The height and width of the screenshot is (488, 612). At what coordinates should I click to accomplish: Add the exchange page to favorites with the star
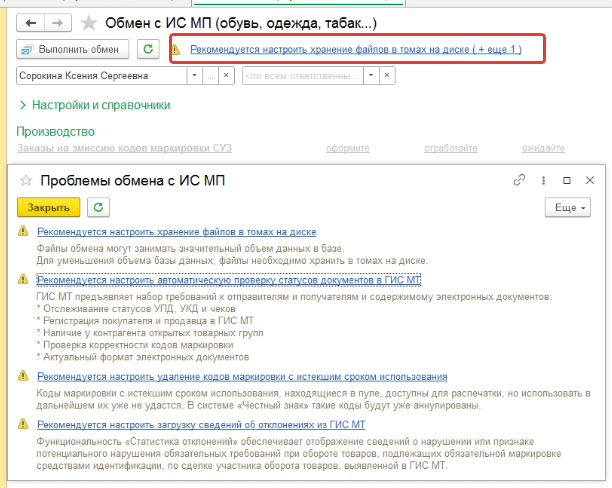[x=88, y=22]
